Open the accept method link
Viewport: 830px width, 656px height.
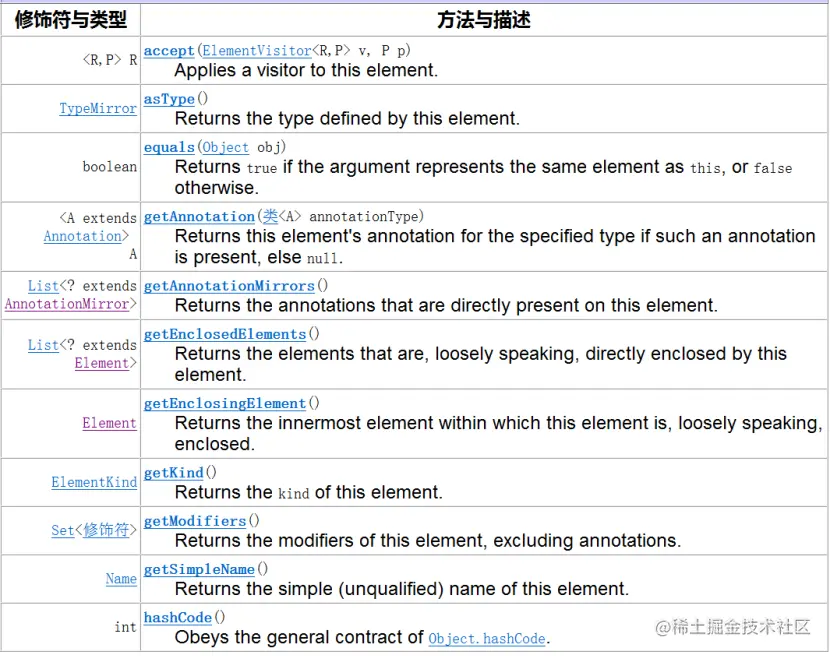point(169,51)
